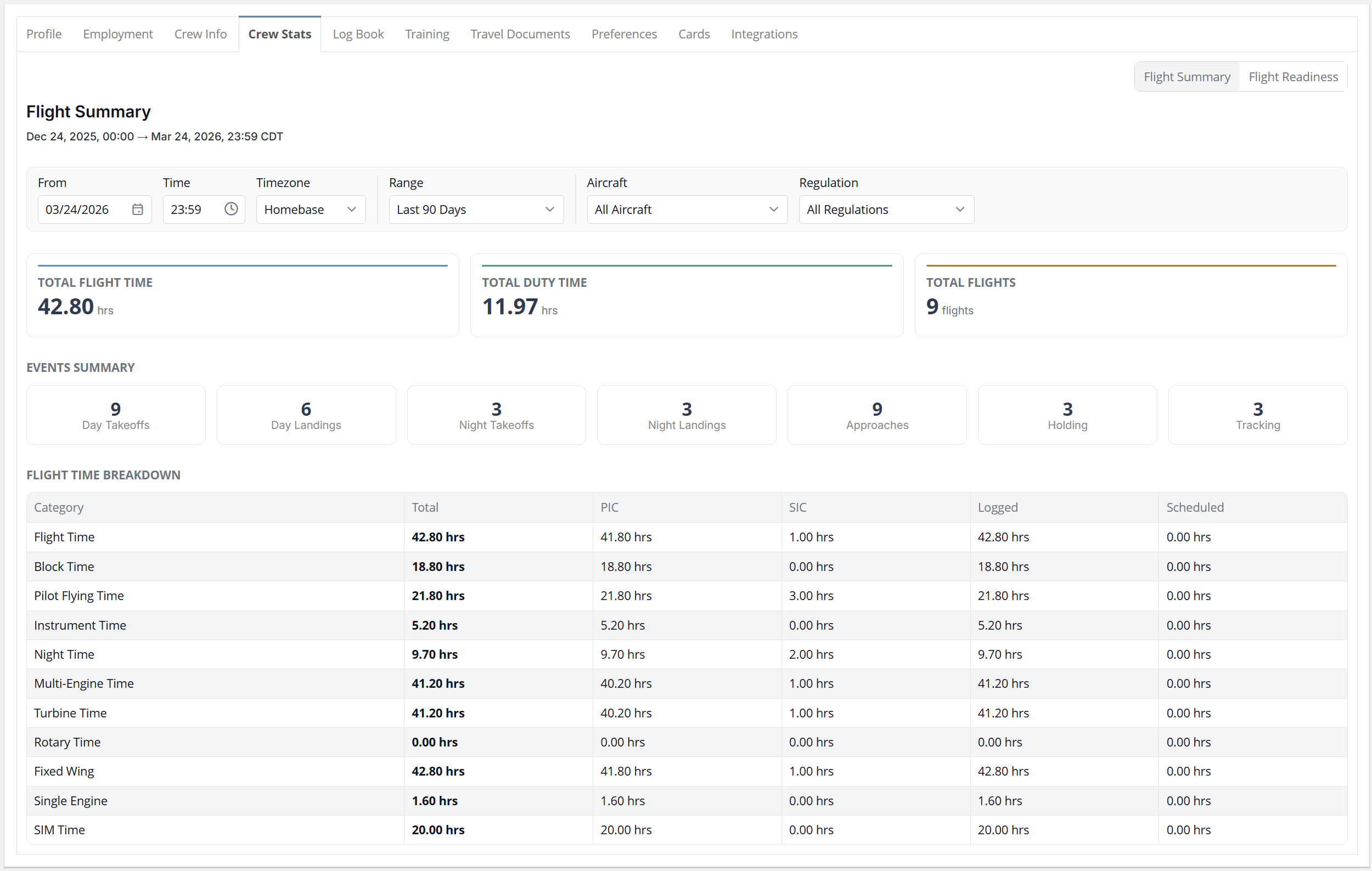
Task: Expand the All Regulations dropdown
Action: [x=886, y=210]
